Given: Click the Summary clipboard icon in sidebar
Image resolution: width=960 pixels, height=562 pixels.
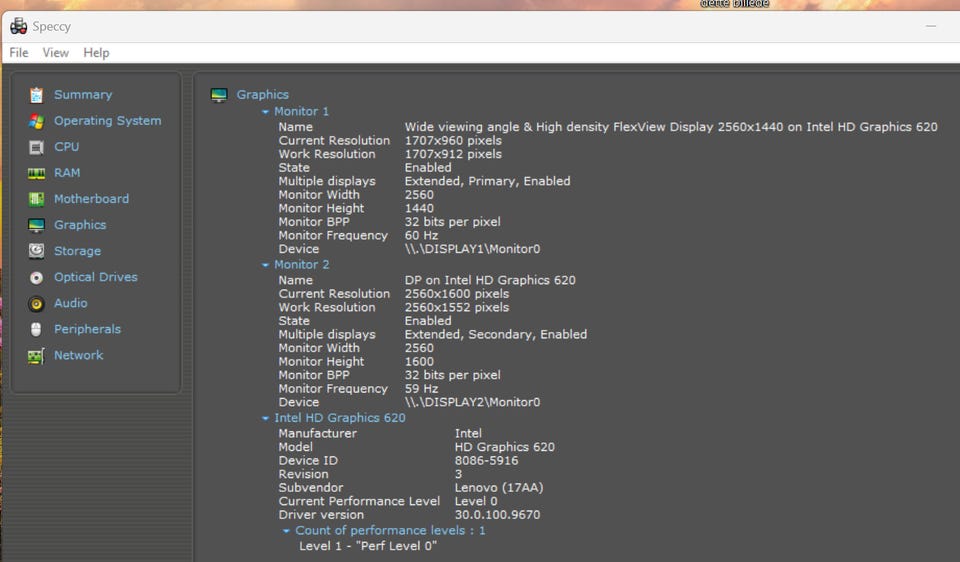Looking at the screenshot, I should [36, 95].
